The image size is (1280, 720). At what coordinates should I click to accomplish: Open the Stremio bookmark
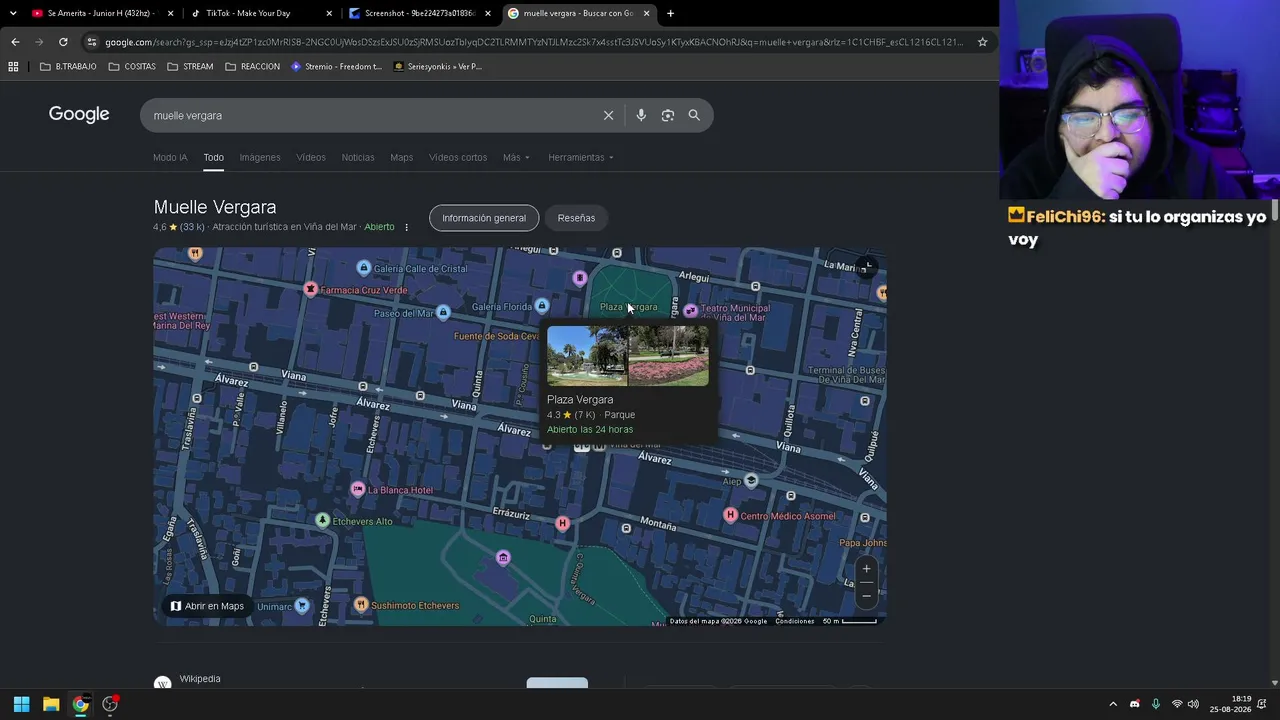[x=336, y=67]
